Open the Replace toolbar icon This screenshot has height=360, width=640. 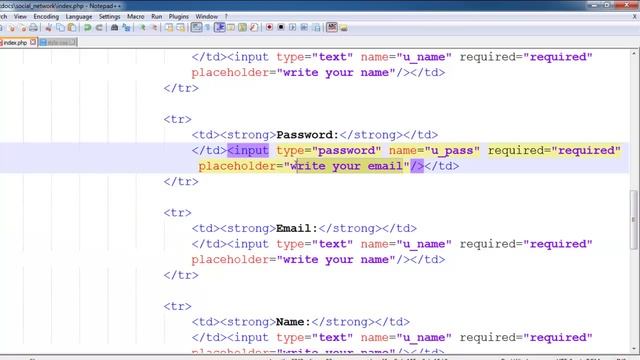127,28
